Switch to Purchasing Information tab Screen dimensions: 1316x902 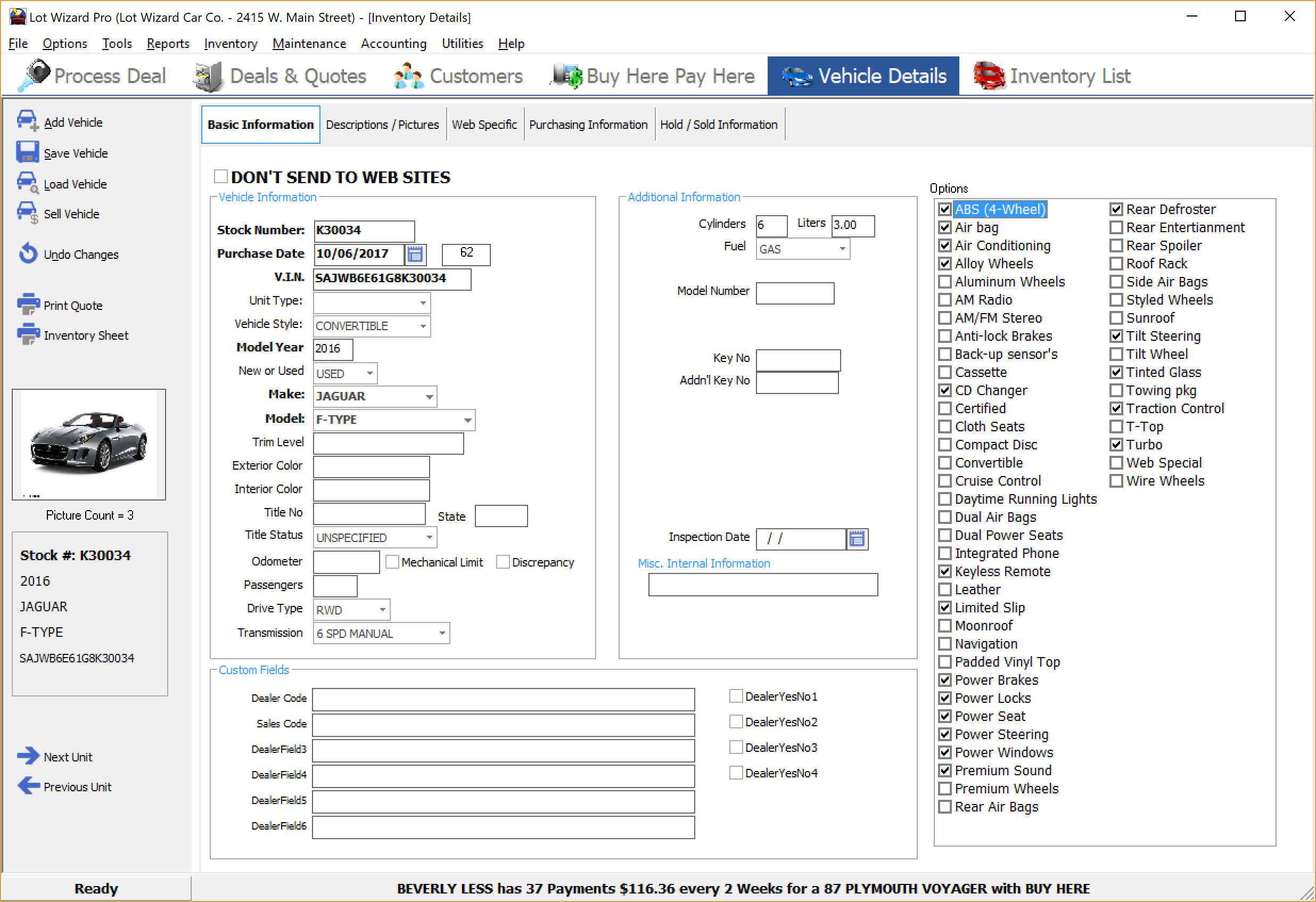[x=588, y=125]
